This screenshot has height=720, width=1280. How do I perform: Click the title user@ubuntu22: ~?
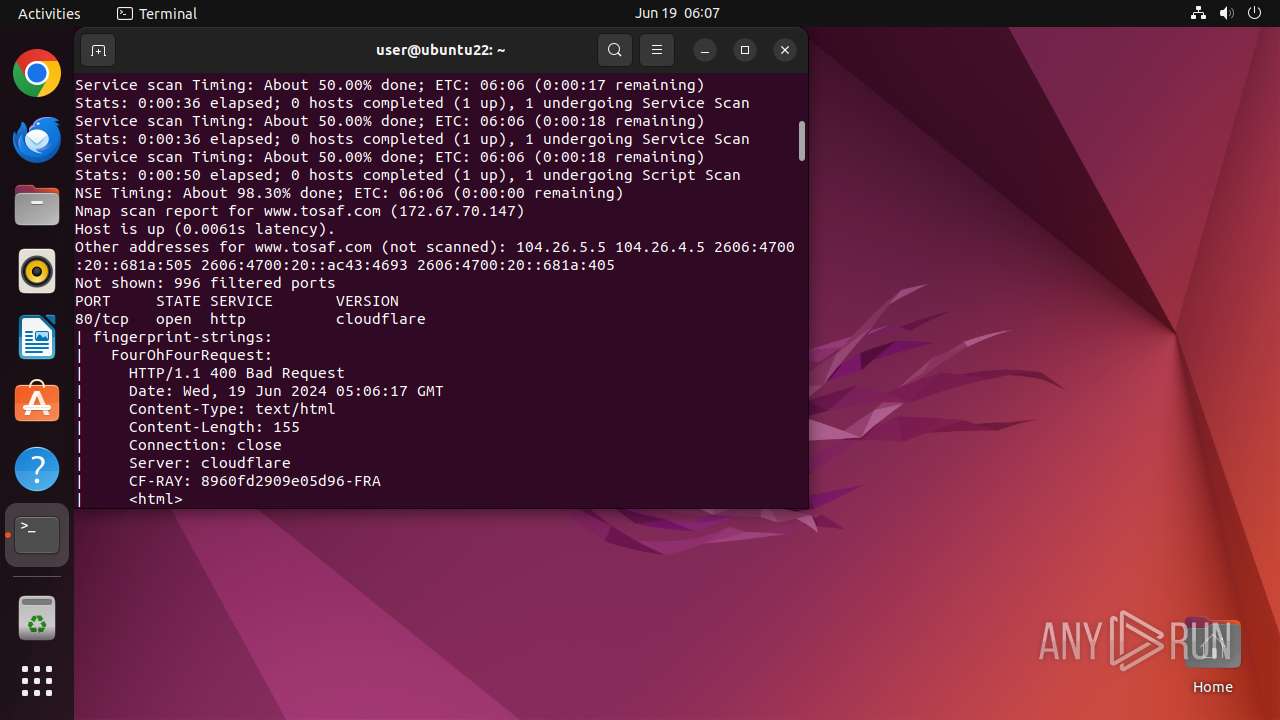click(440, 50)
